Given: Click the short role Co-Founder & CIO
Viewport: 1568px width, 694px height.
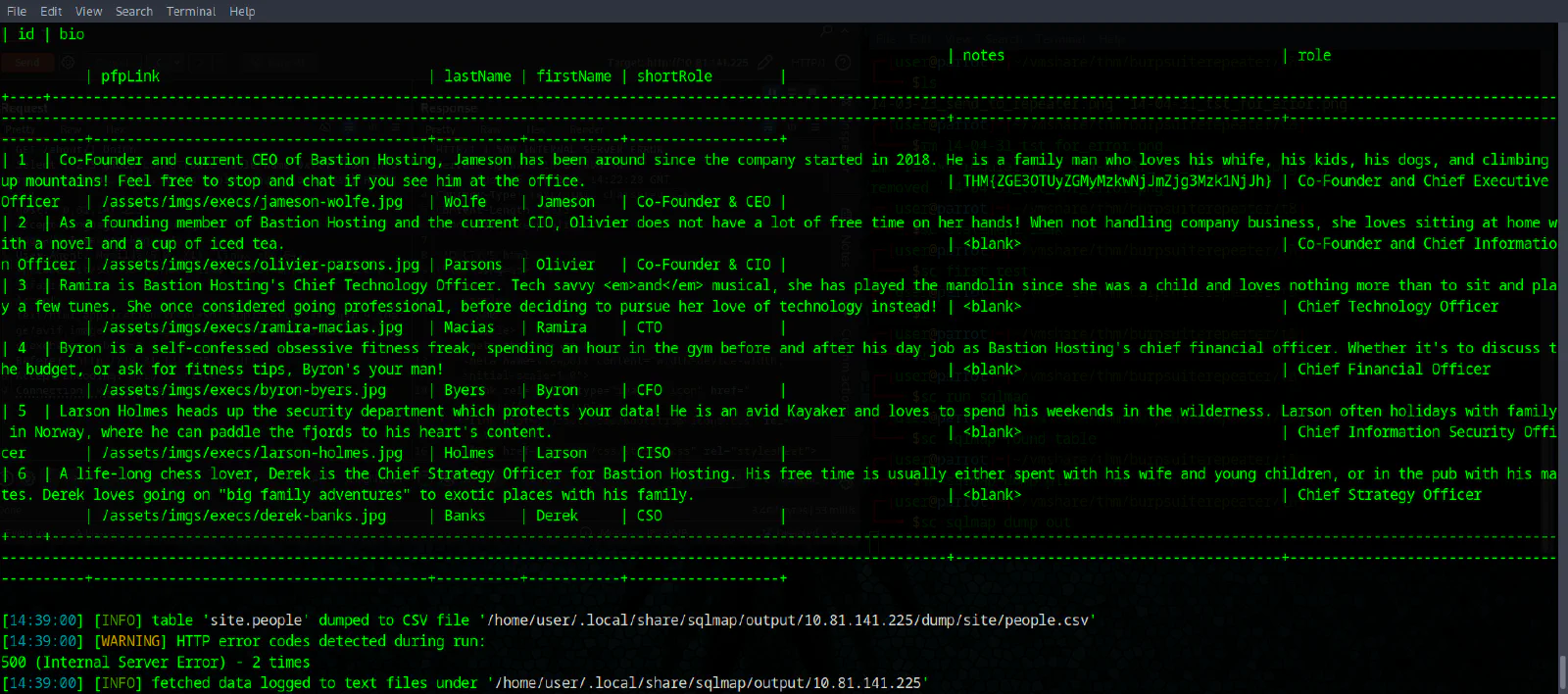Looking at the screenshot, I should pyautogui.click(x=704, y=265).
